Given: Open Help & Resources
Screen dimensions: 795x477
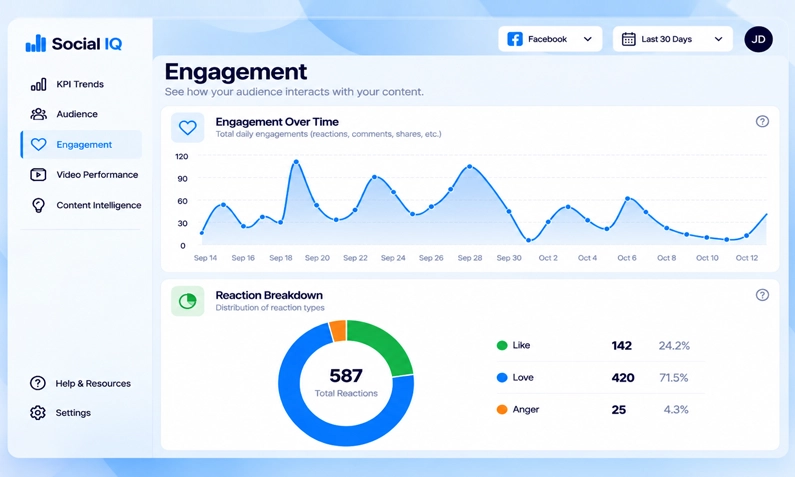Looking at the screenshot, I should [81, 383].
